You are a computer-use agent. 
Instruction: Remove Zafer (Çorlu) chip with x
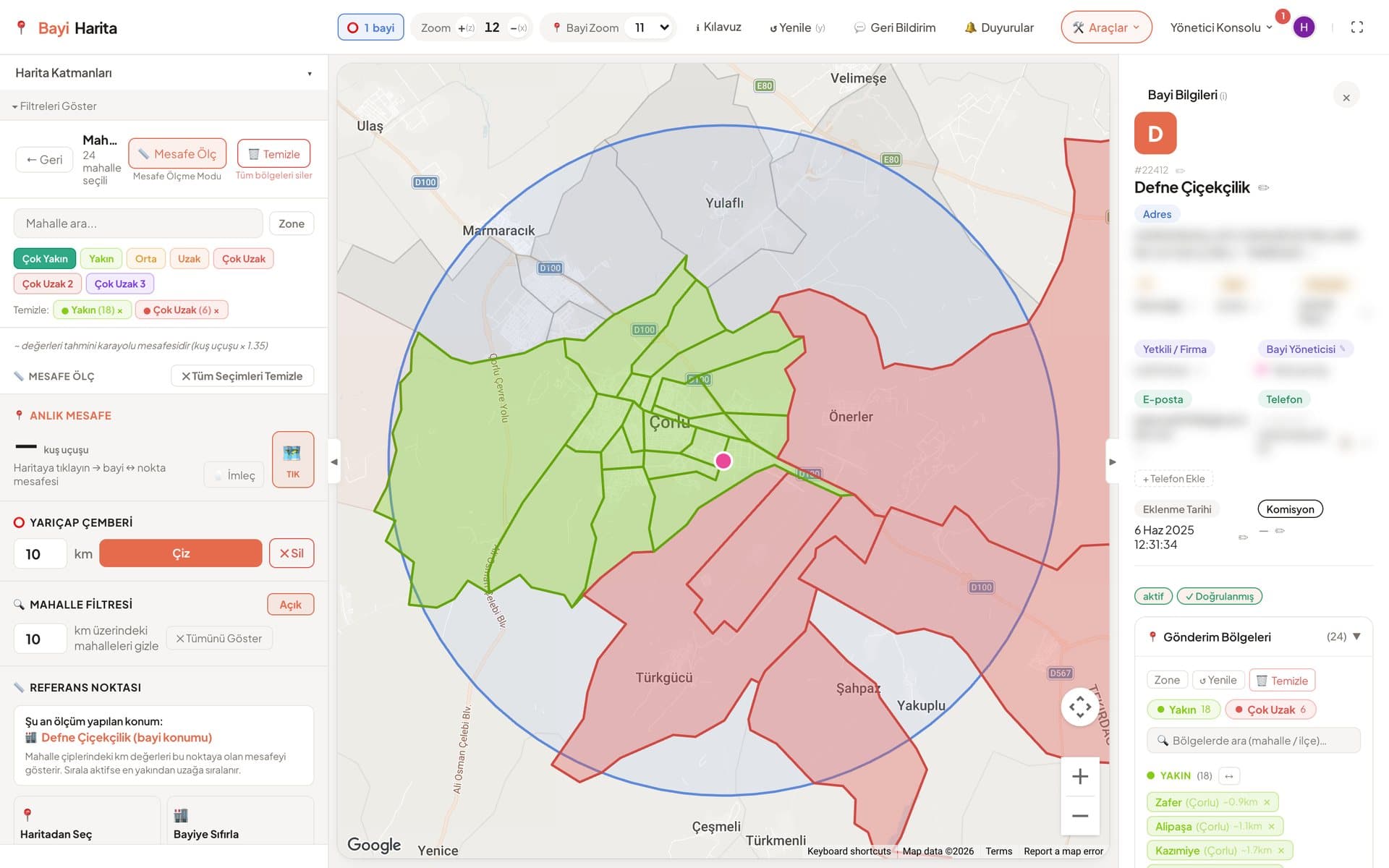coord(1267,802)
